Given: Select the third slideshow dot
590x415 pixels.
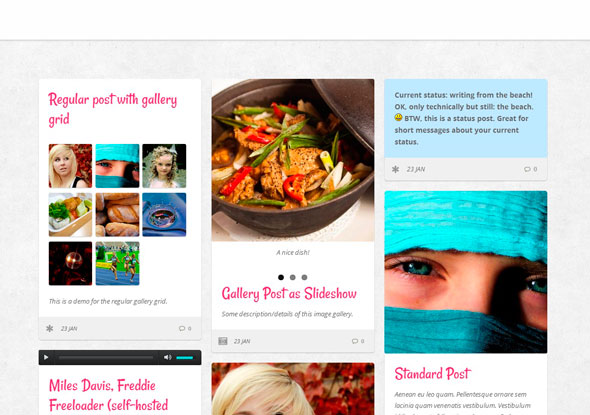Looking at the screenshot, I should [304, 277].
